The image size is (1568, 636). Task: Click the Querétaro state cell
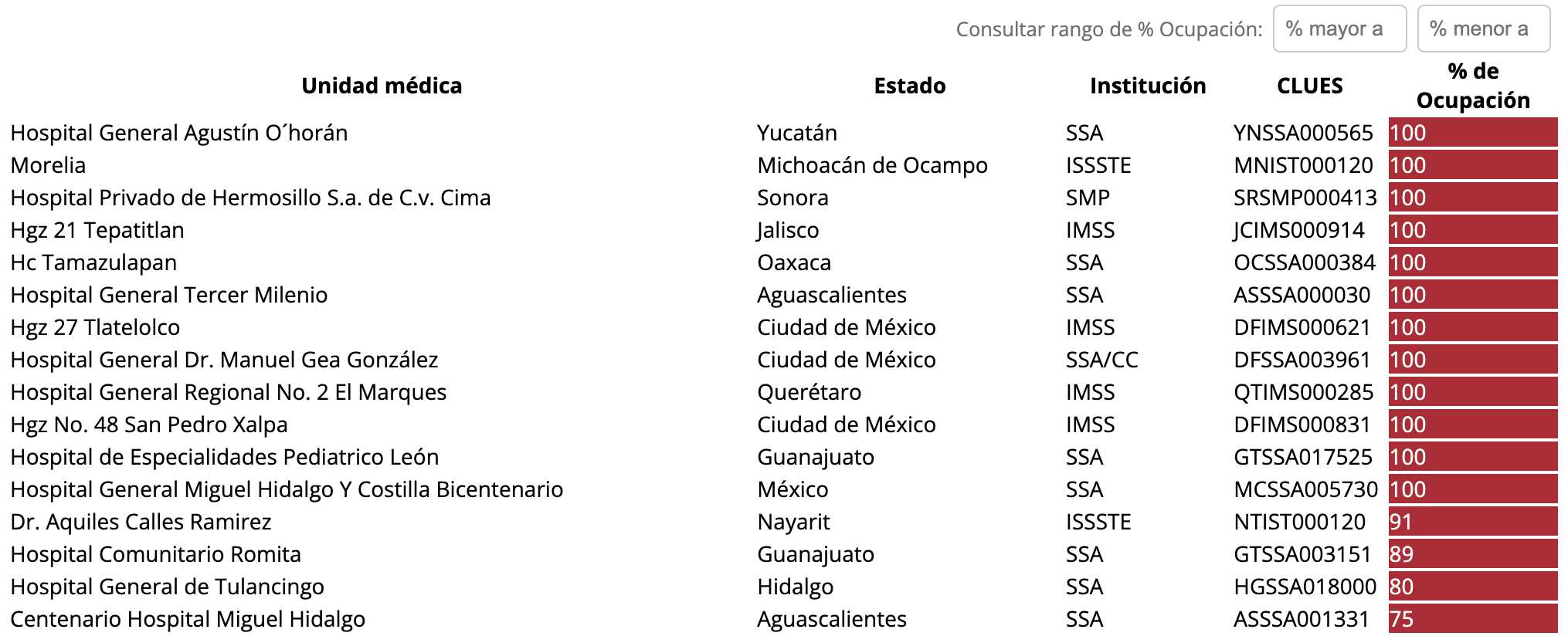point(809,392)
